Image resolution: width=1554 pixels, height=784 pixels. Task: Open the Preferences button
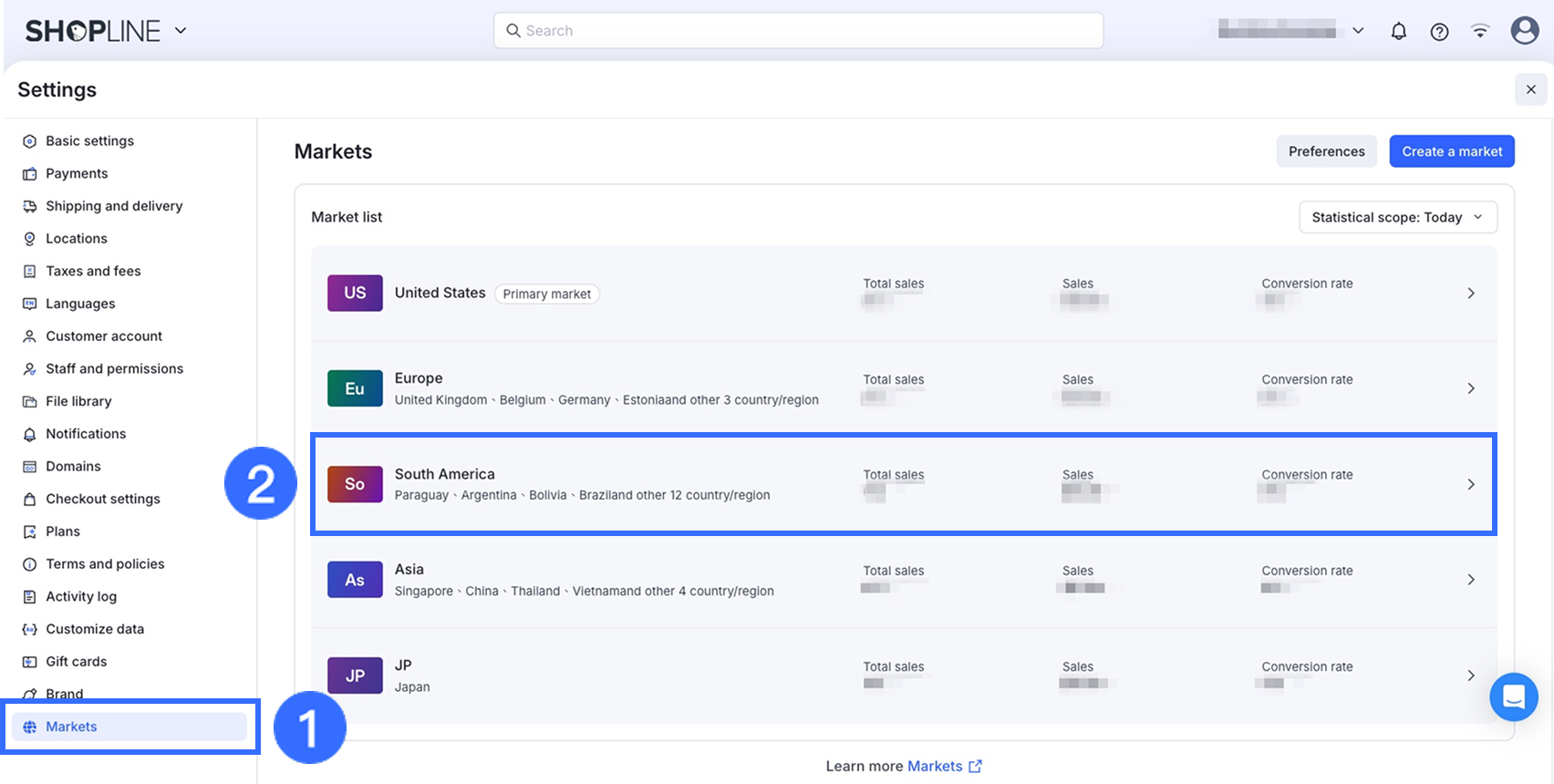point(1326,151)
